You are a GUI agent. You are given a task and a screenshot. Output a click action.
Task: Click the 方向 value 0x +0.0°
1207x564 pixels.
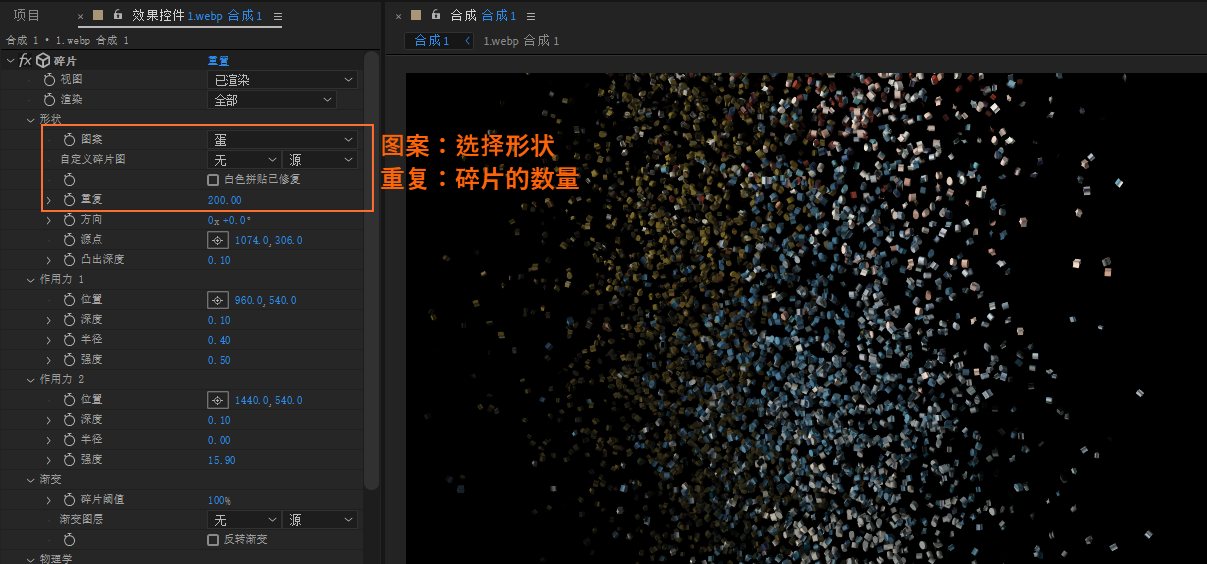229,220
